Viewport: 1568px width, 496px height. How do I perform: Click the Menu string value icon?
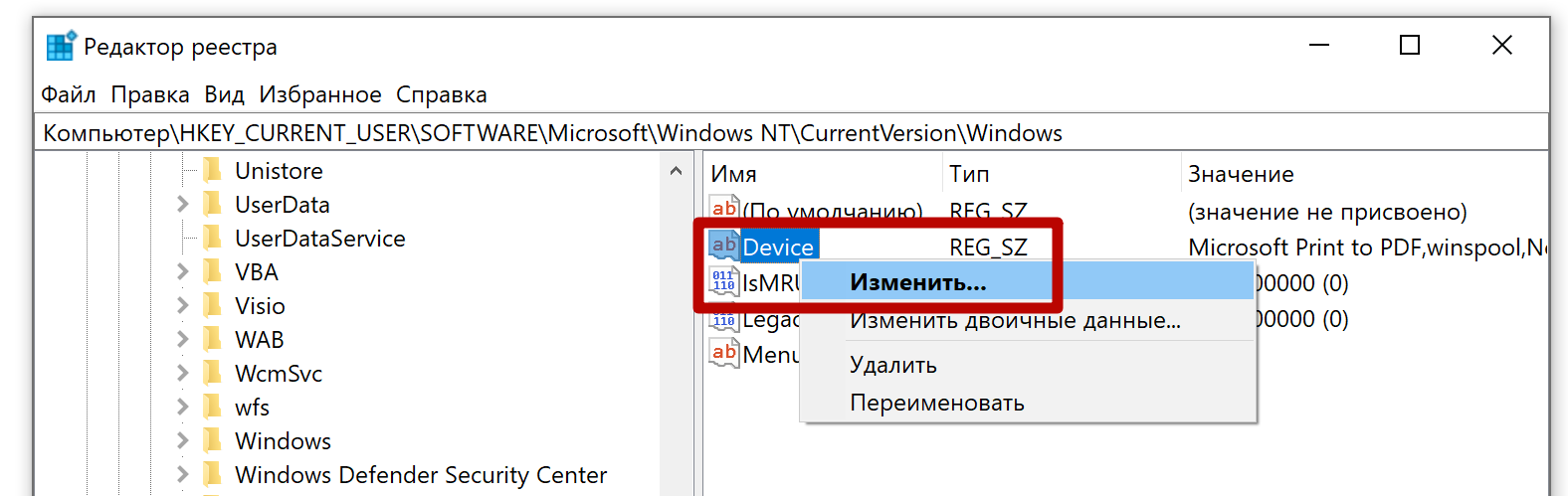(x=724, y=354)
